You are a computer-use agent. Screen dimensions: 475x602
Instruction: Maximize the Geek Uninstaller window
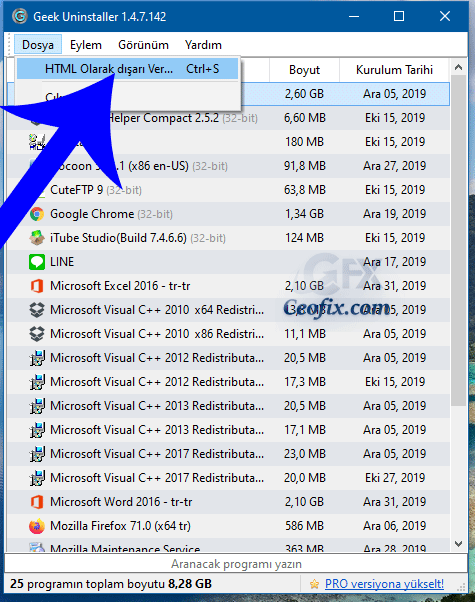(399, 16)
